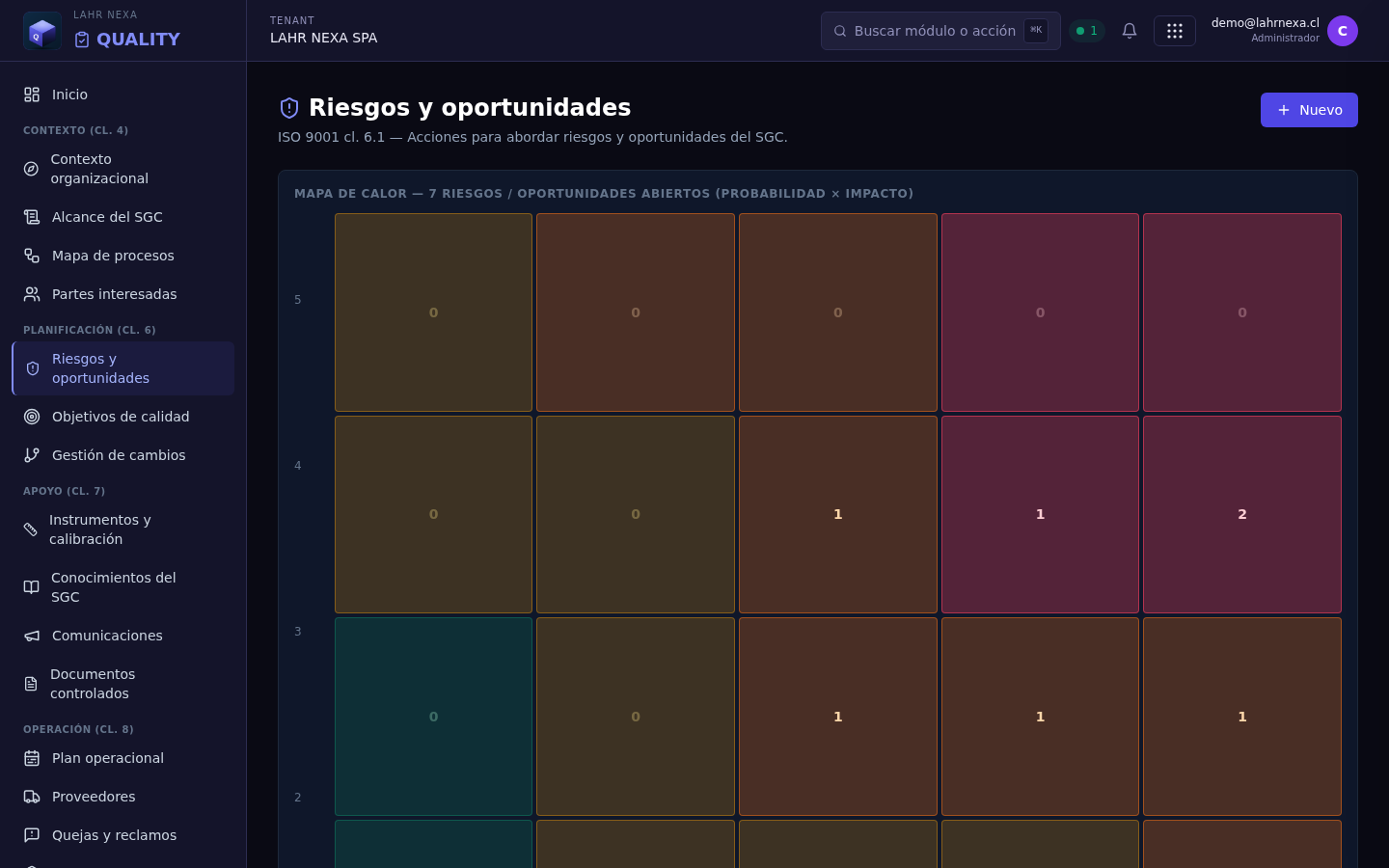1389x868 pixels.
Task: Open Quejas y reclamos in the sidebar
Action: coord(123,835)
